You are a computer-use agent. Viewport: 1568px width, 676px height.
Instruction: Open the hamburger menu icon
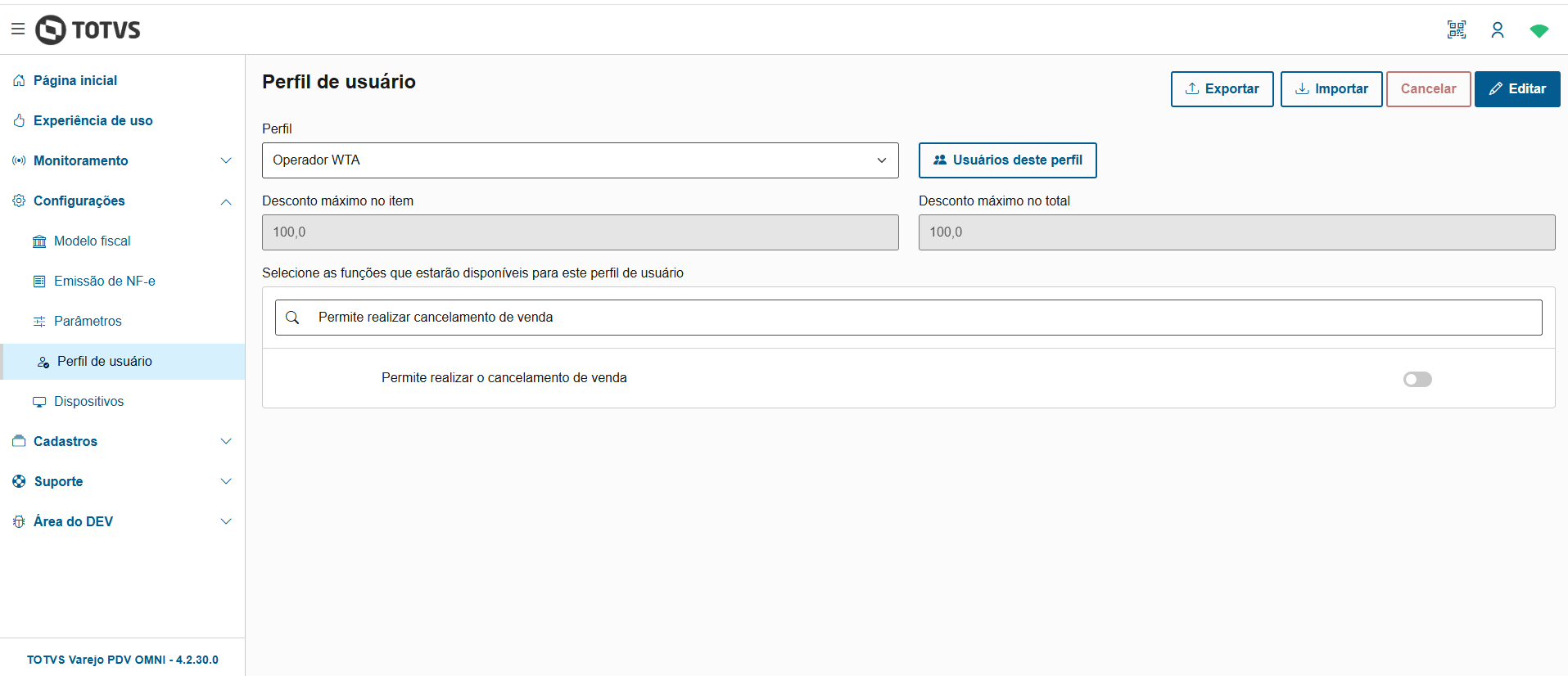(18, 29)
